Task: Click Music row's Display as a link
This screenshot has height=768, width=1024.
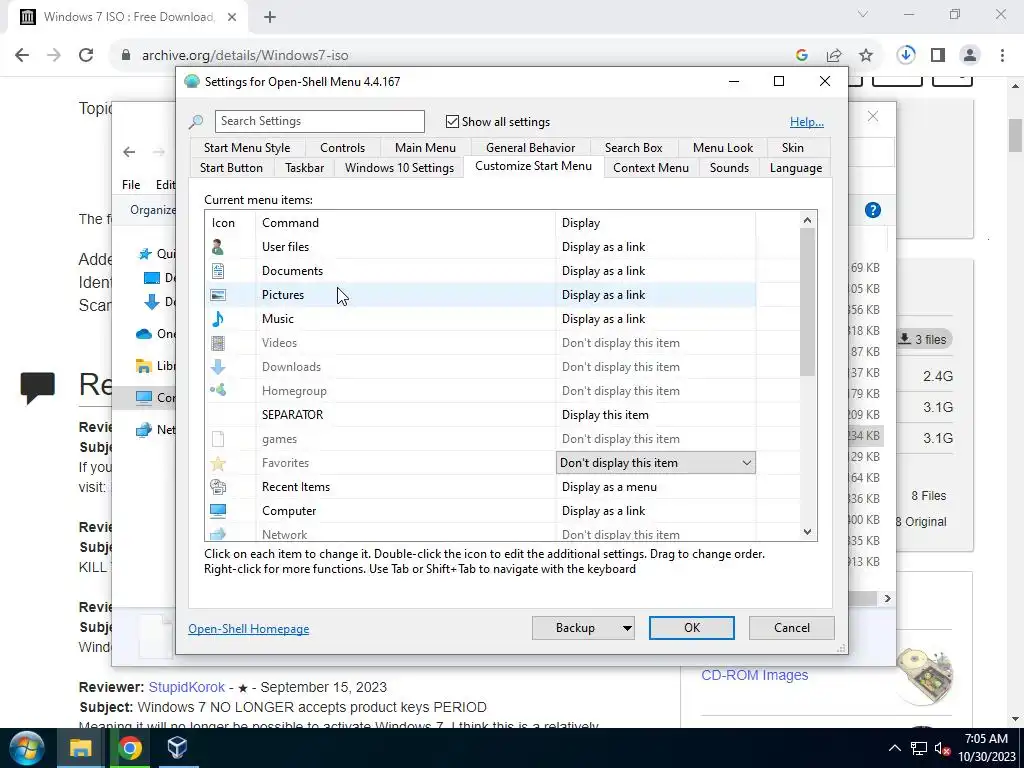Action: (603, 319)
